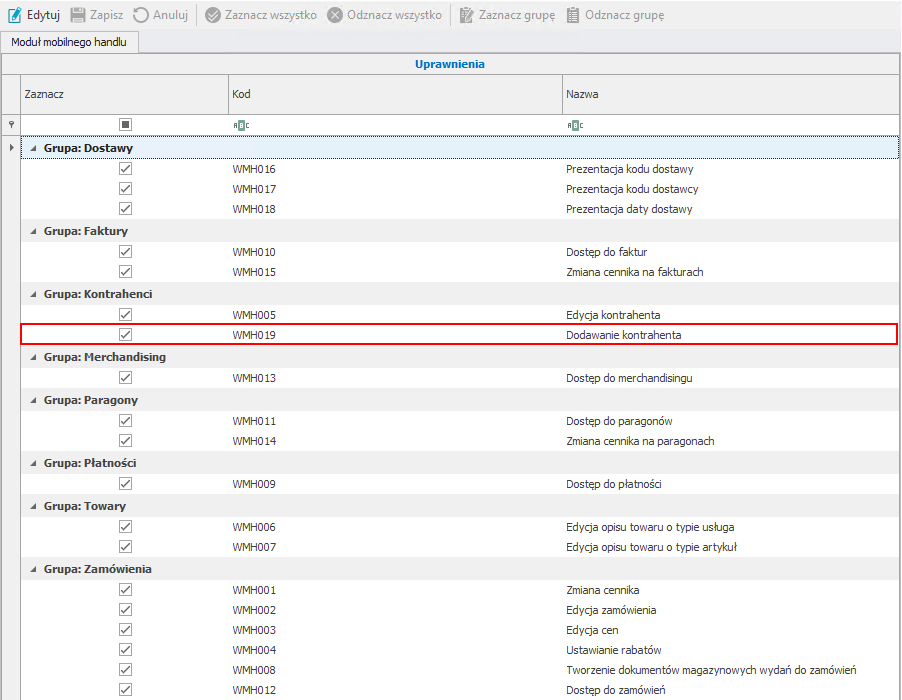Screen dimensions: 902x700
Task: Uncheck the WMH016 Prezentacja kodu dostawy checkbox
Action: [x=125, y=169]
